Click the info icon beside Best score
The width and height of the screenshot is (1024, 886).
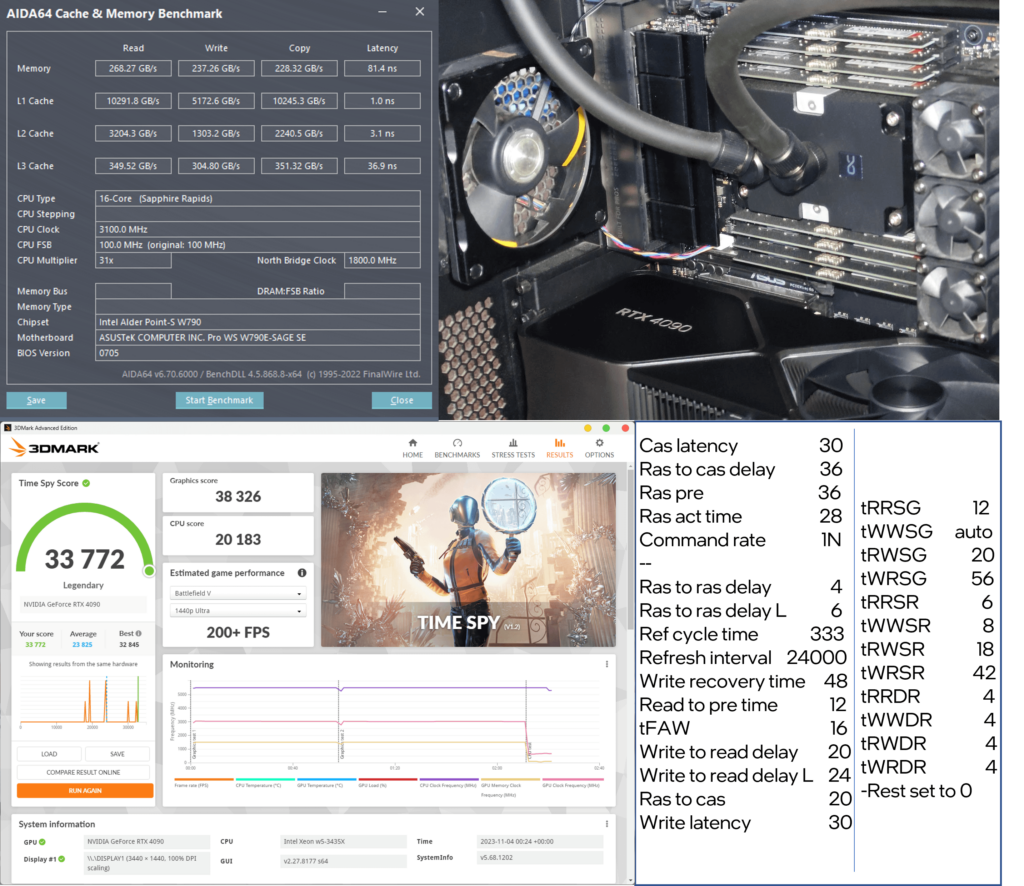click(138, 633)
